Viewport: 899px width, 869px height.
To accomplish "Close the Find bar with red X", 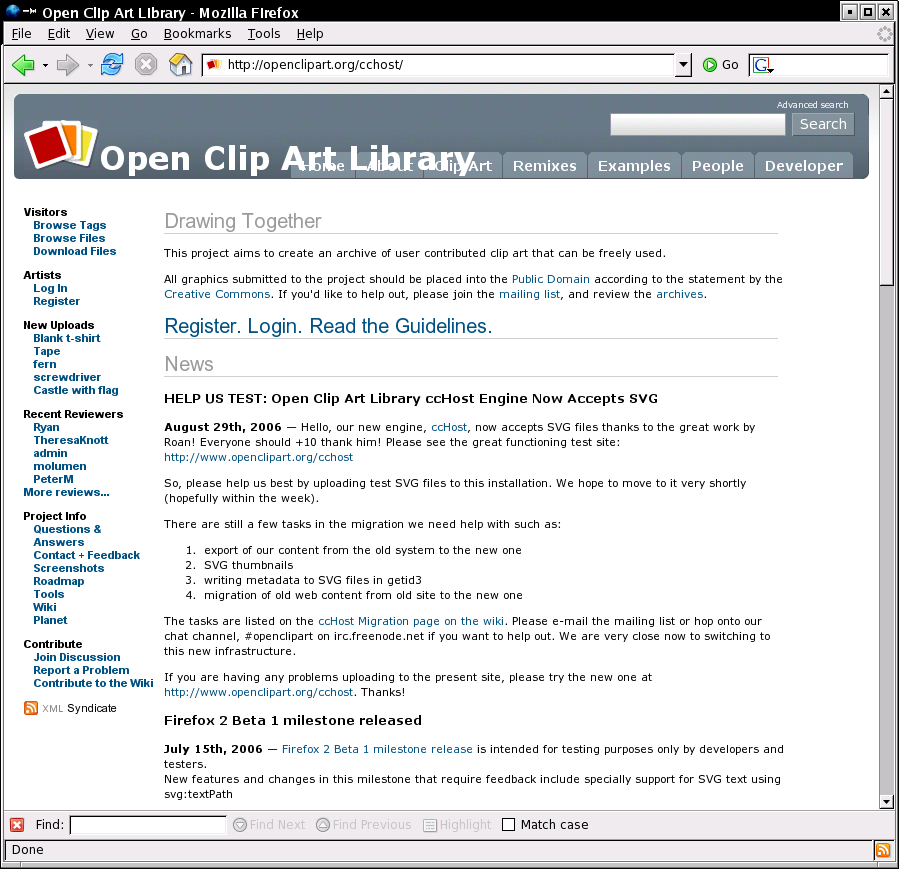I will pyautogui.click(x=17, y=825).
